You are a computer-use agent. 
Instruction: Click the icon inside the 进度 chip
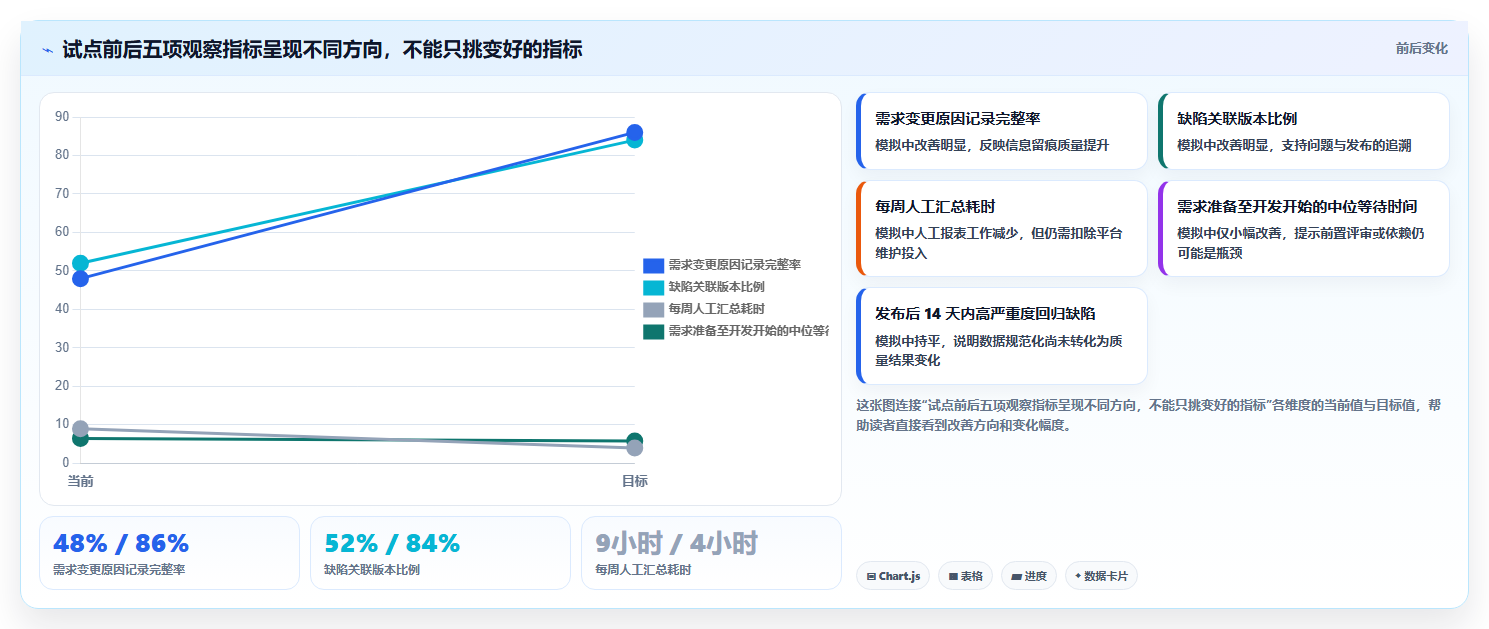[x=1016, y=577]
